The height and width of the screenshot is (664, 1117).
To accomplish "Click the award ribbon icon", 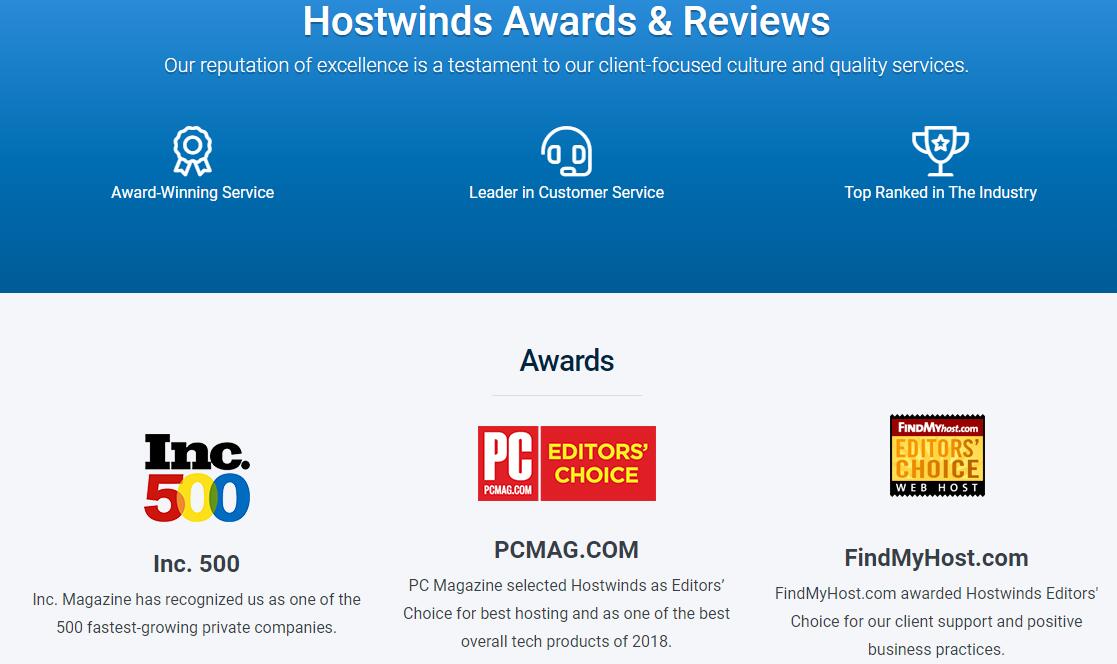I will tap(192, 151).
